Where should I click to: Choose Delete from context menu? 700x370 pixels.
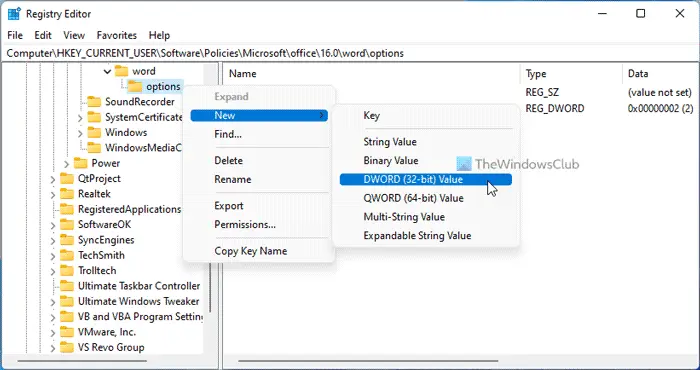[x=259, y=161]
